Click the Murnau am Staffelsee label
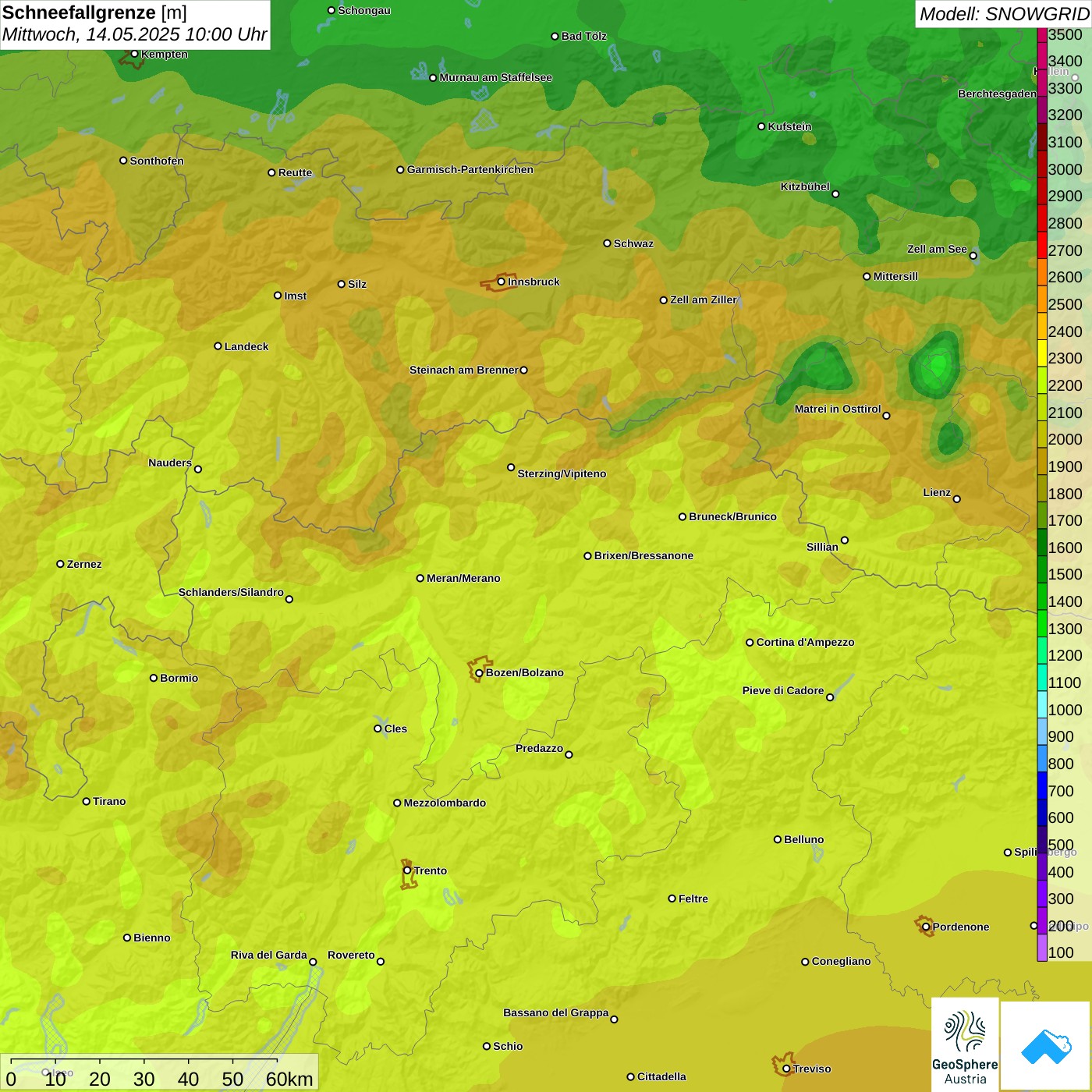1092x1092 pixels. coord(495,77)
